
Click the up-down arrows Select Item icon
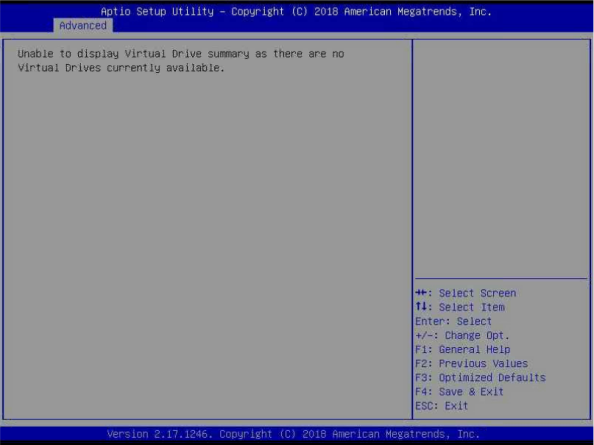pos(421,306)
